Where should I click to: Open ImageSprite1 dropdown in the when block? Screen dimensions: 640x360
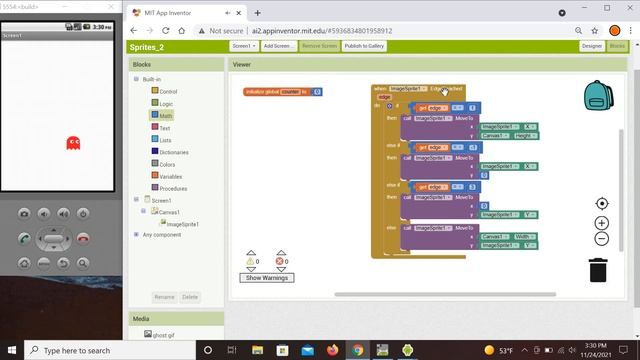(408, 89)
